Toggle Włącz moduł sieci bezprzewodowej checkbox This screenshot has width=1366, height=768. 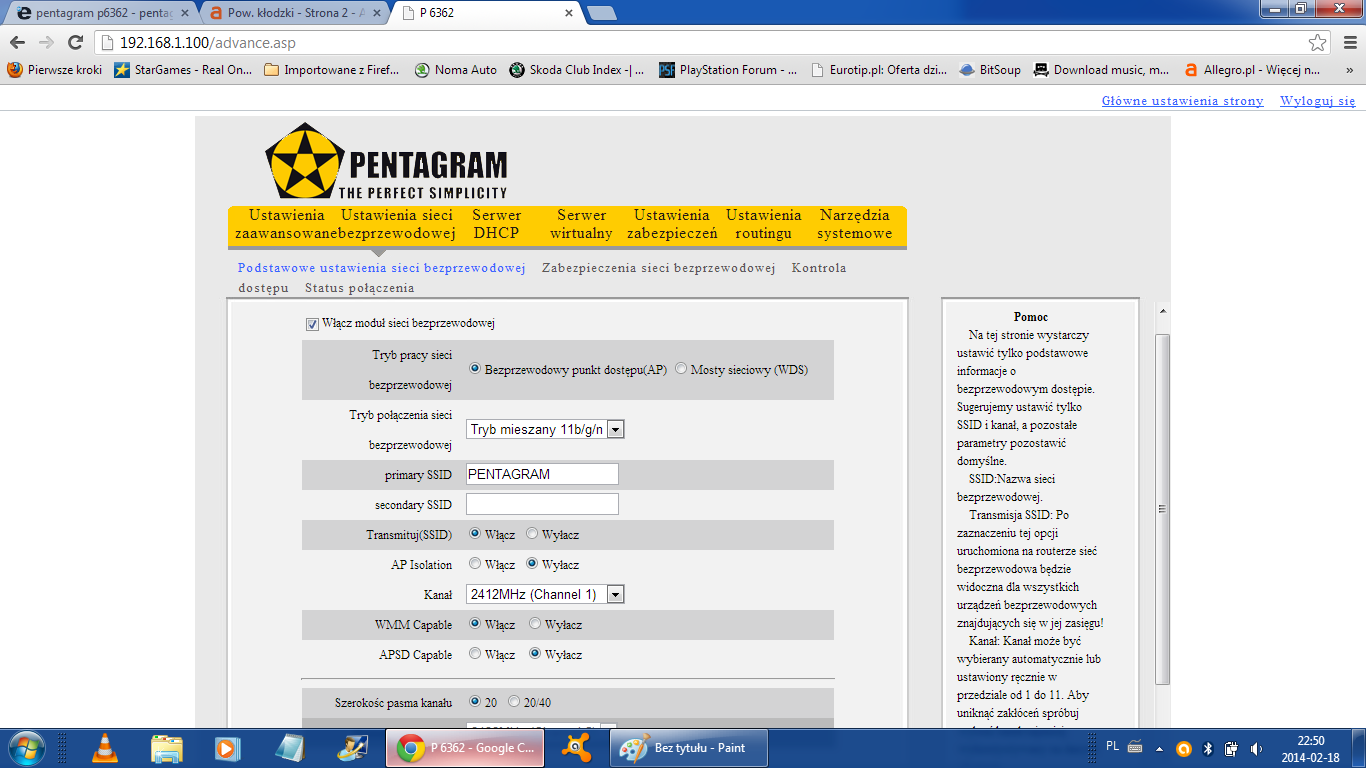(312, 324)
